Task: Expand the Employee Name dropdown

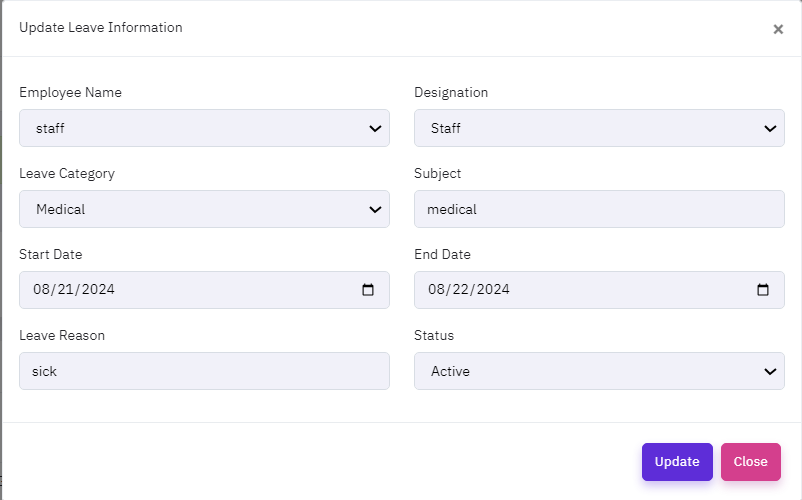Action: [x=204, y=128]
